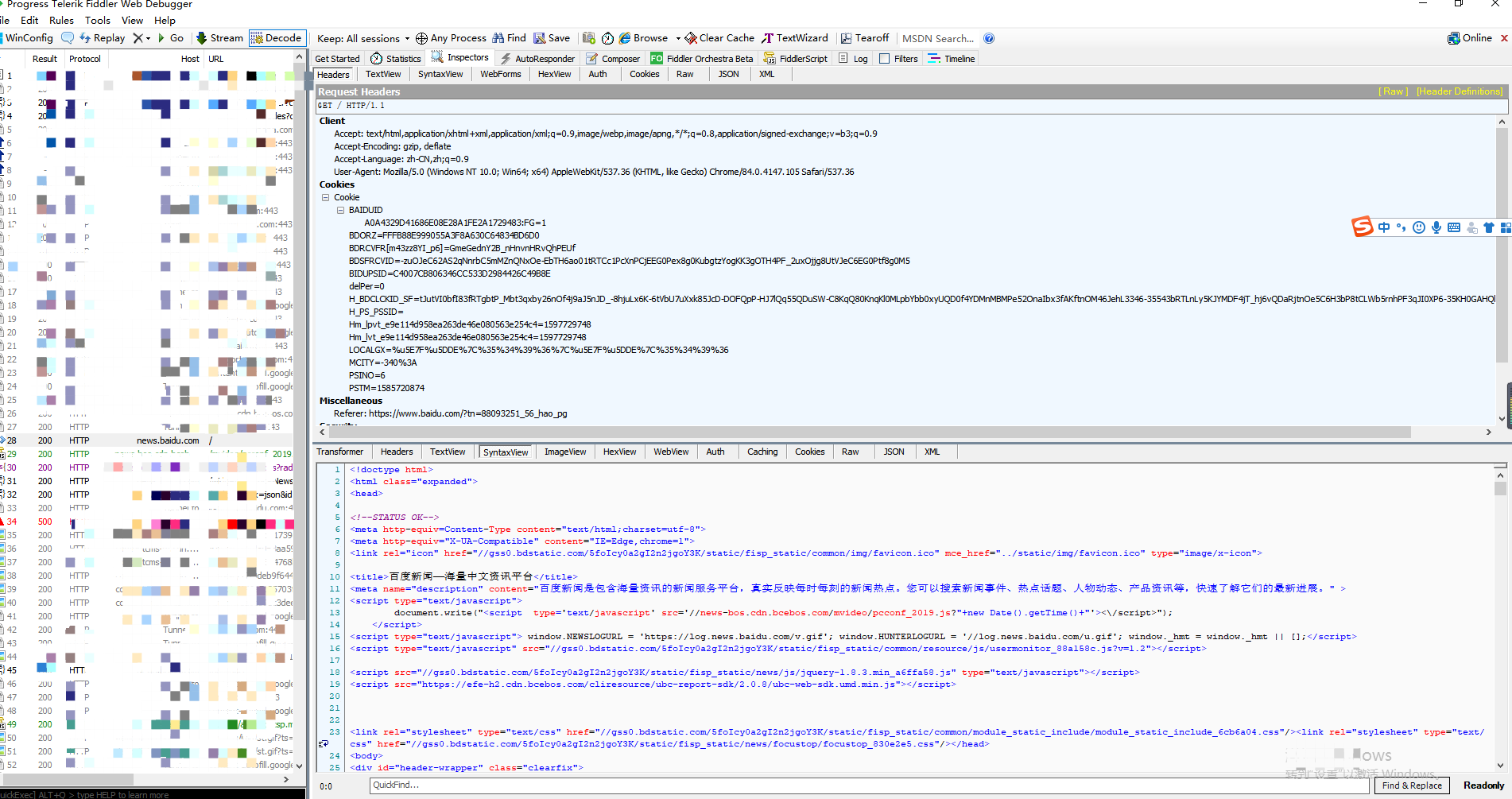Open the Rules menu
1512x799 pixels.
pyautogui.click(x=61, y=21)
